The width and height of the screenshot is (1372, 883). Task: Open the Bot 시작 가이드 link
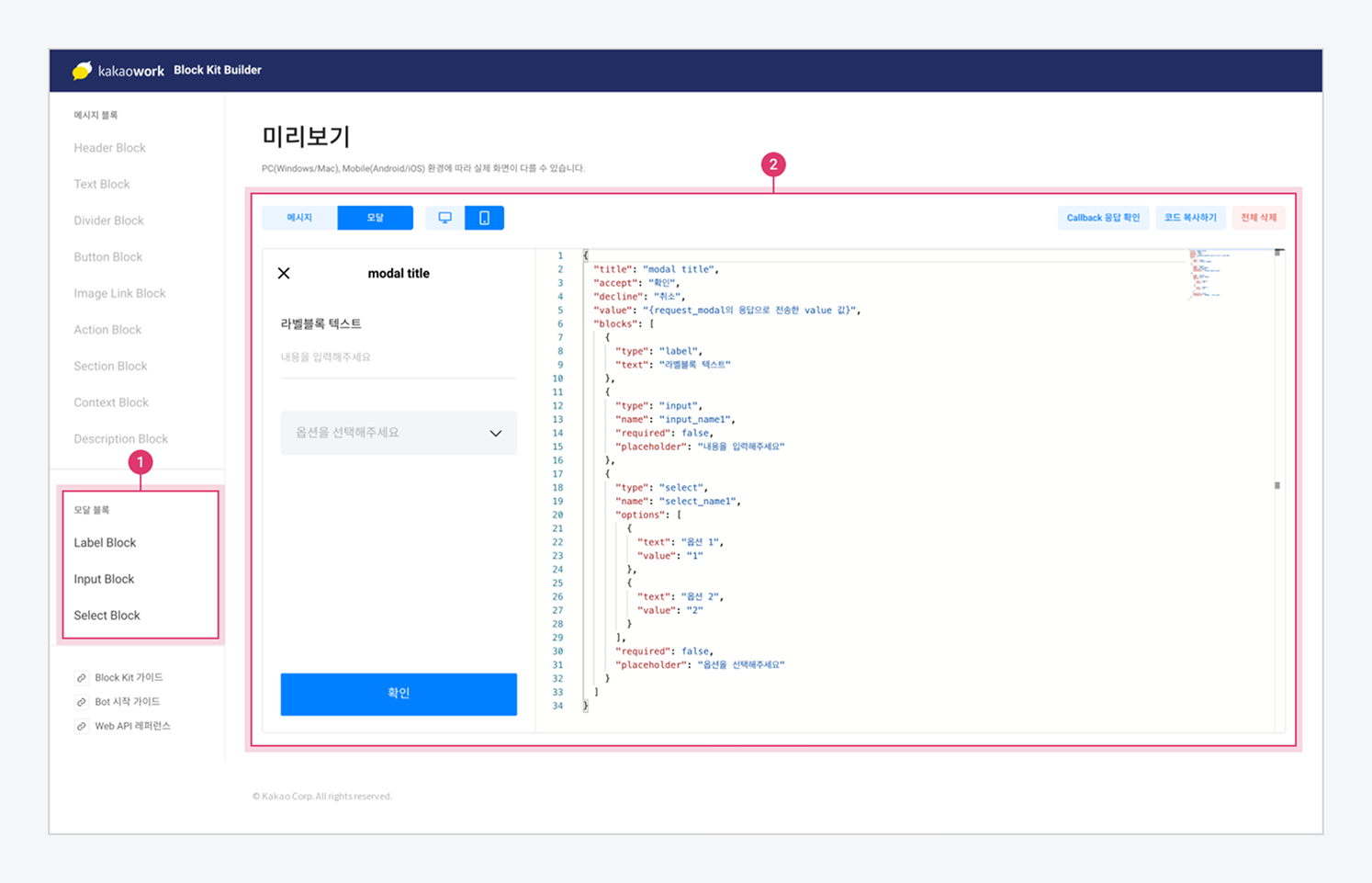(x=127, y=702)
